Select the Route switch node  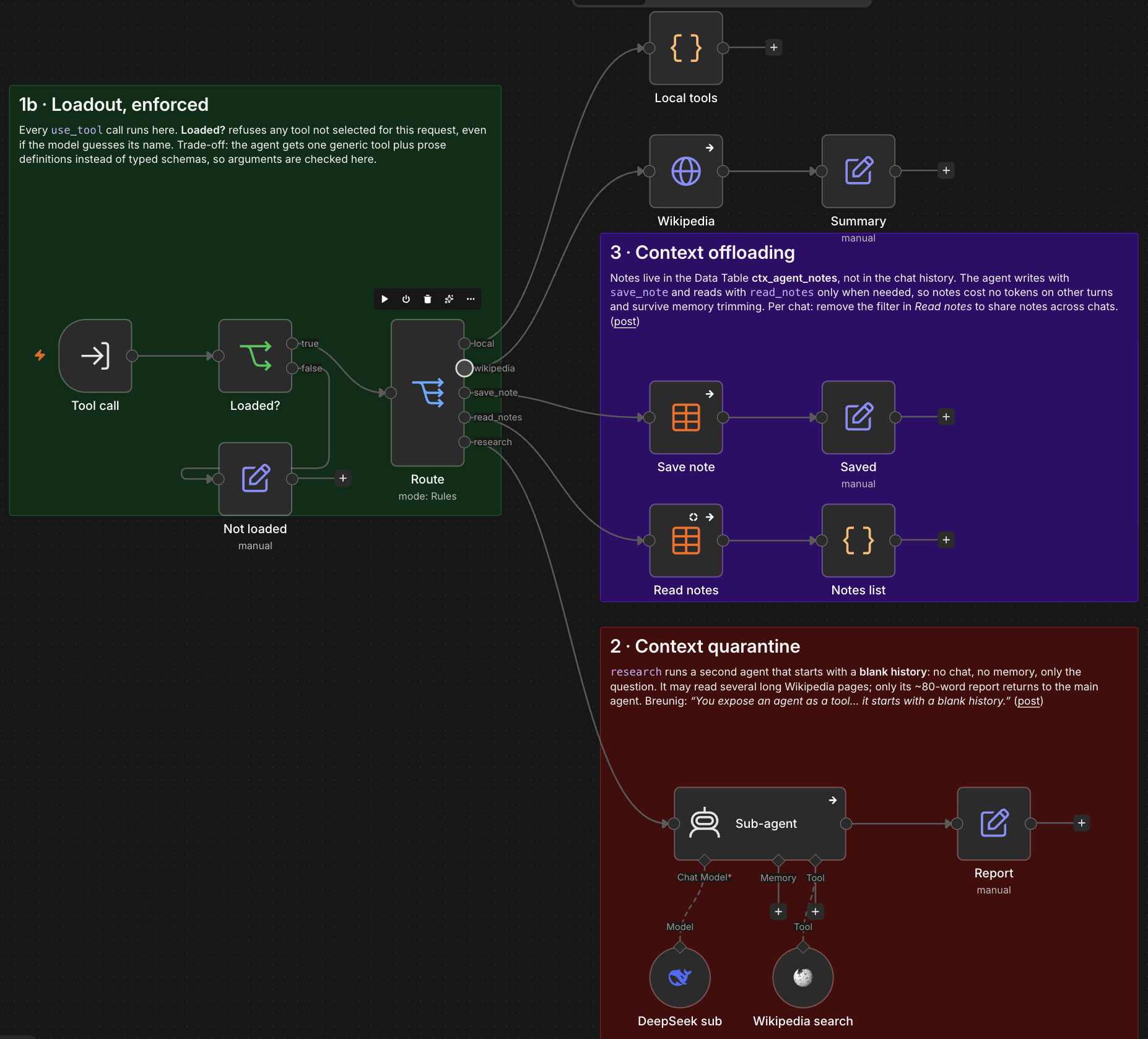[x=427, y=393]
